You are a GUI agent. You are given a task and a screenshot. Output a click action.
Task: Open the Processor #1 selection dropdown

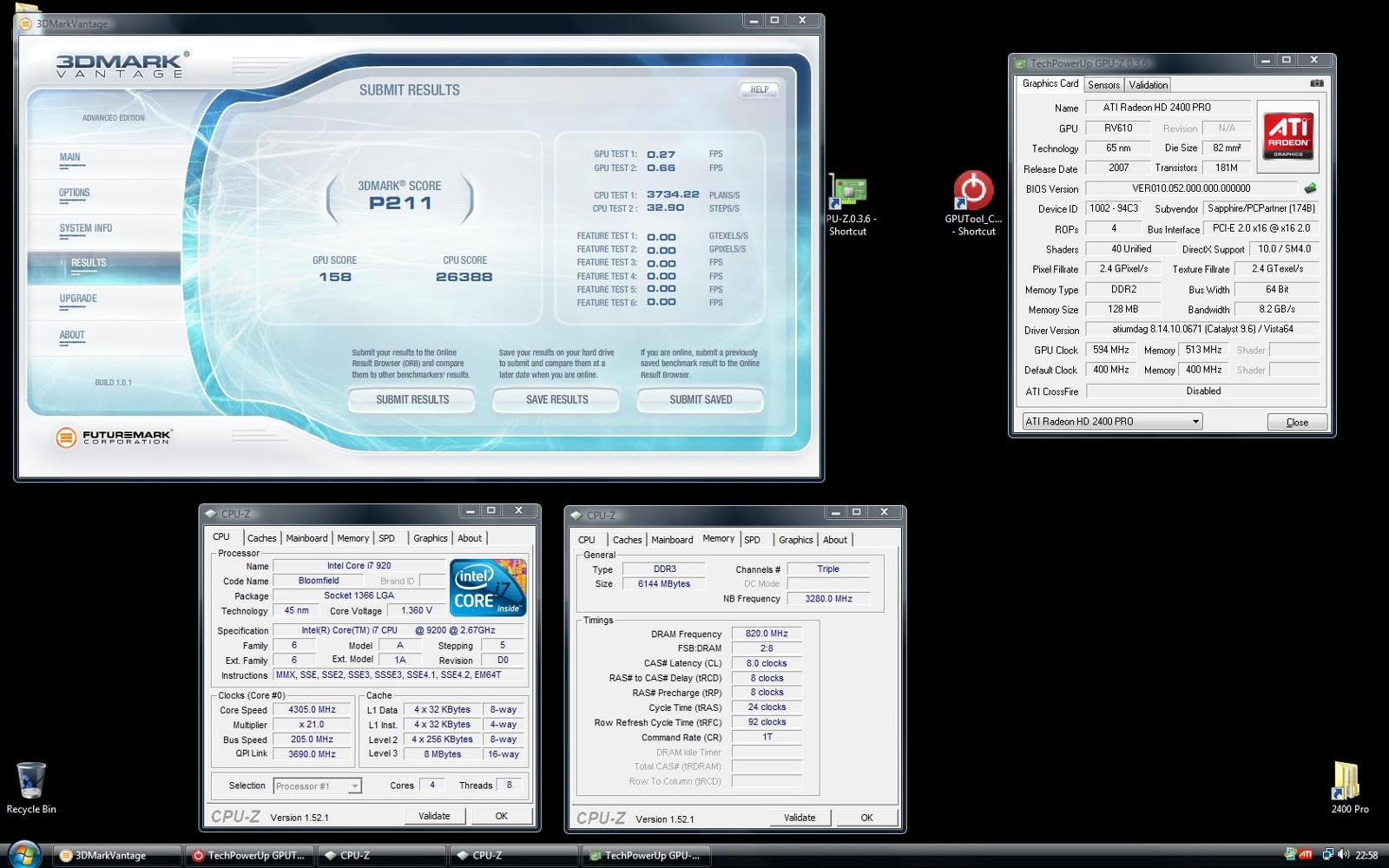317,786
